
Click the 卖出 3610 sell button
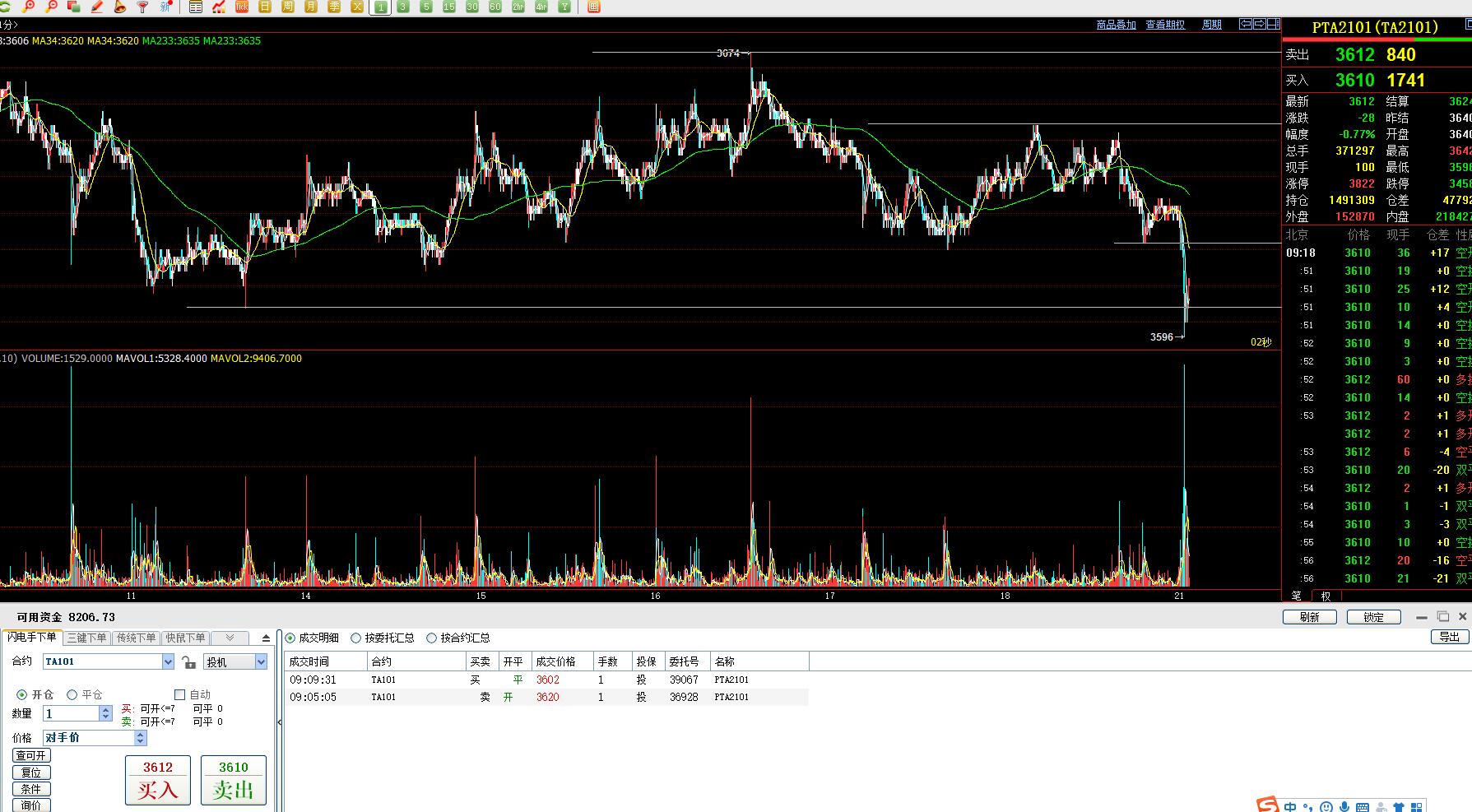pyautogui.click(x=234, y=780)
